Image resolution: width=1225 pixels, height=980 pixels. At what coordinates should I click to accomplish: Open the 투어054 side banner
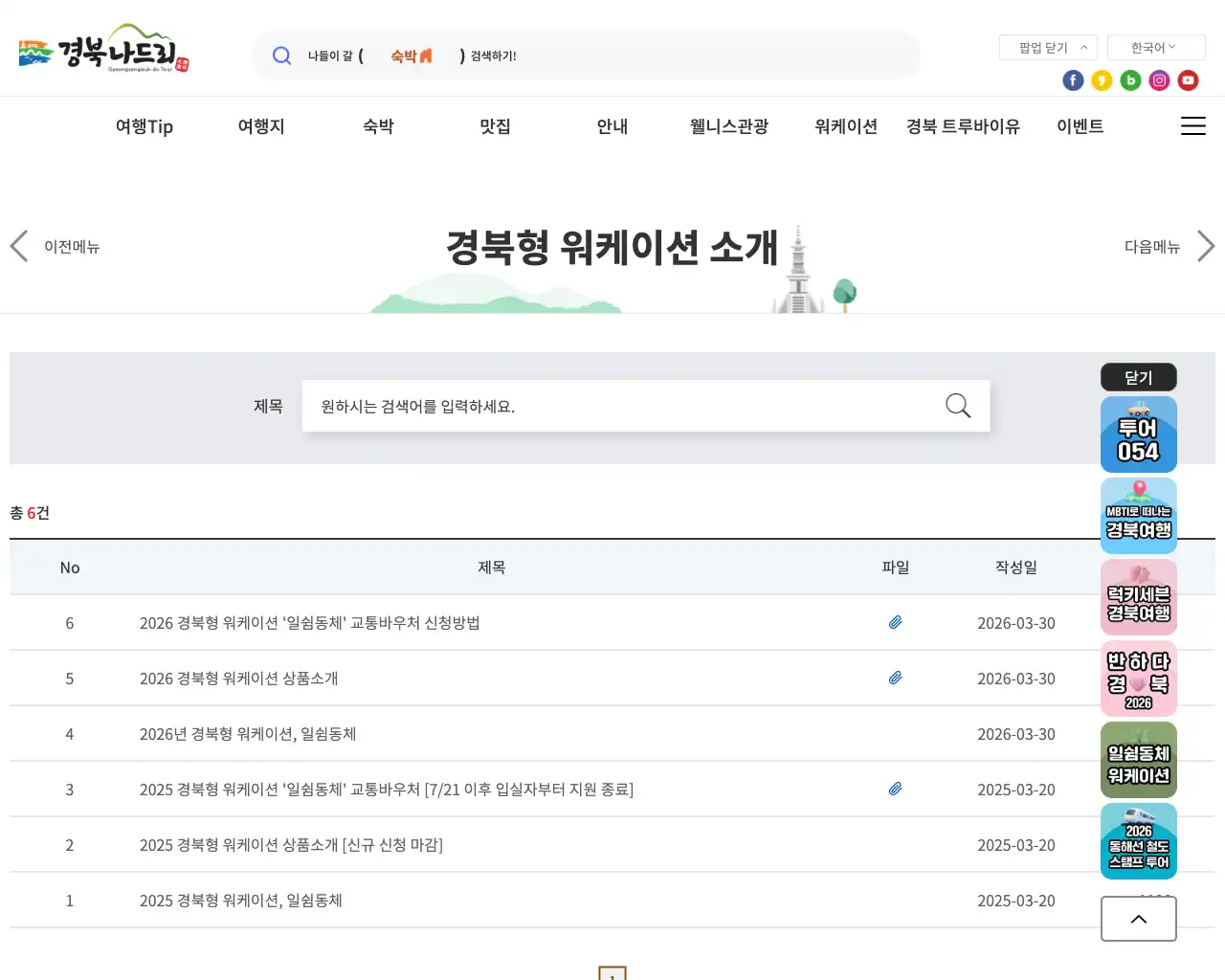1139,434
